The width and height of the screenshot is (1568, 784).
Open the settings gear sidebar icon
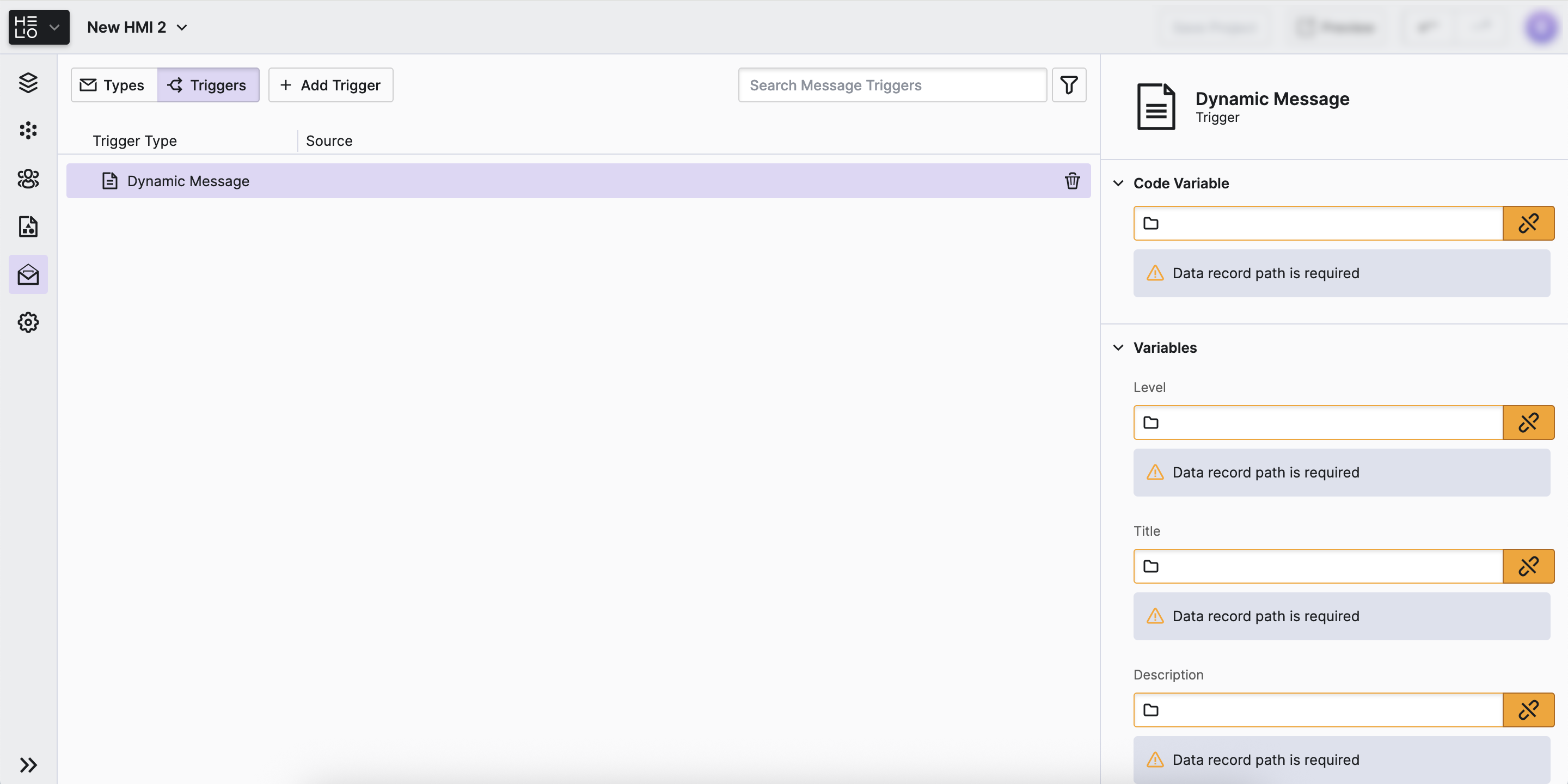coord(28,322)
